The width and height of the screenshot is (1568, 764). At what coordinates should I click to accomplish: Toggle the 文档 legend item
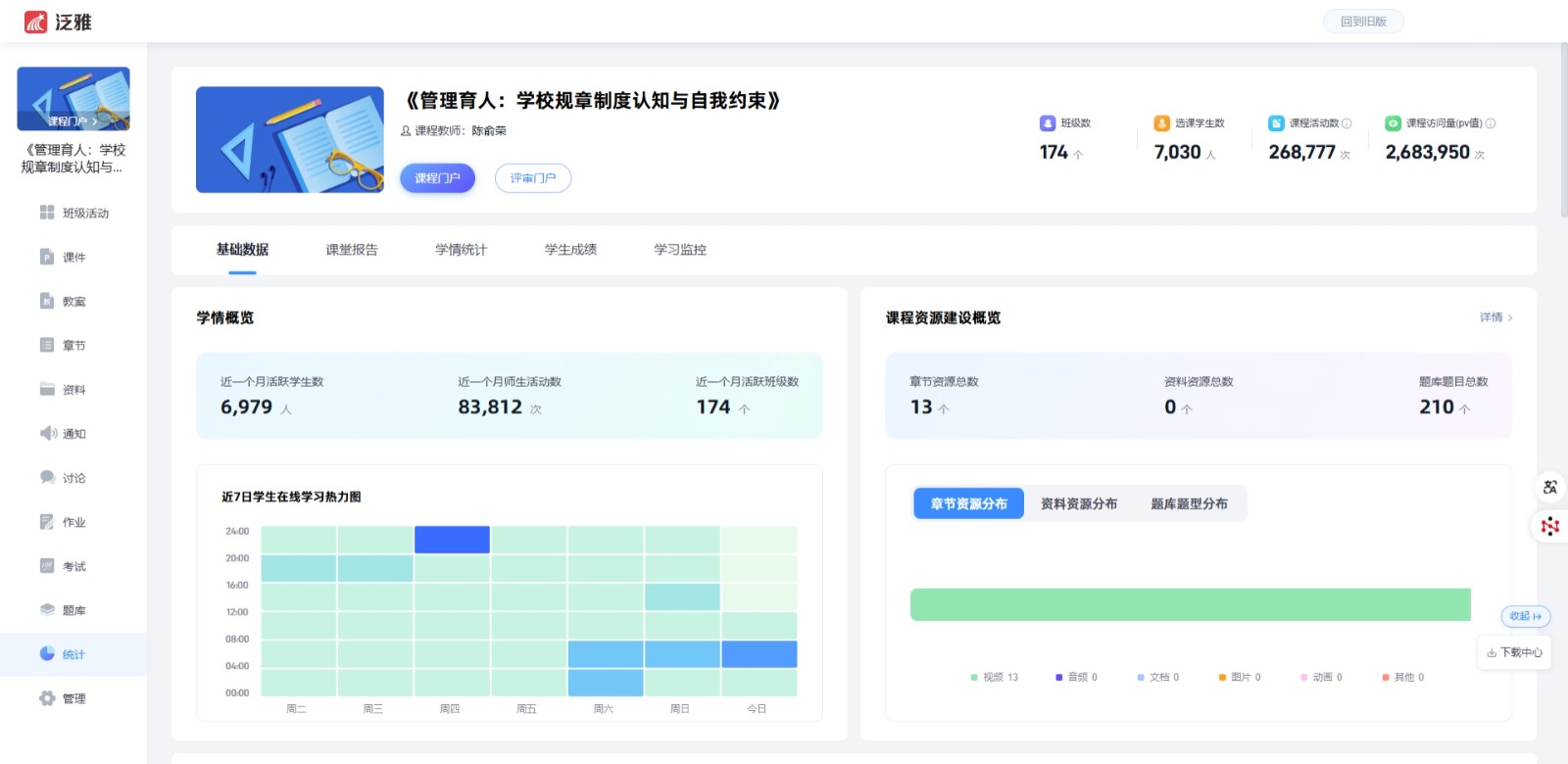pyautogui.click(x=1158, y=677)
